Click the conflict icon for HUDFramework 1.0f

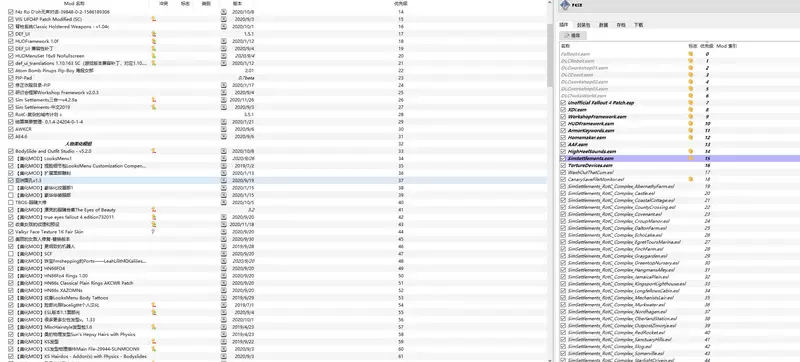(154, 41)
